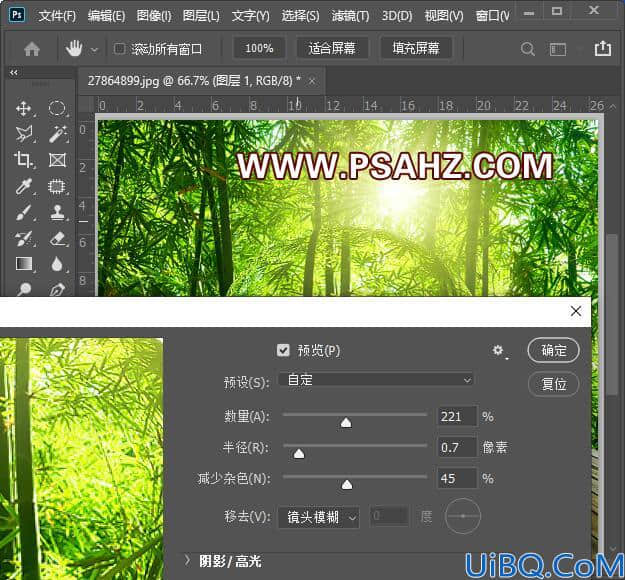Click the 半径(R) radius slider handle
The height and width of the screenshot is (580, 625).
click(299, 454)
